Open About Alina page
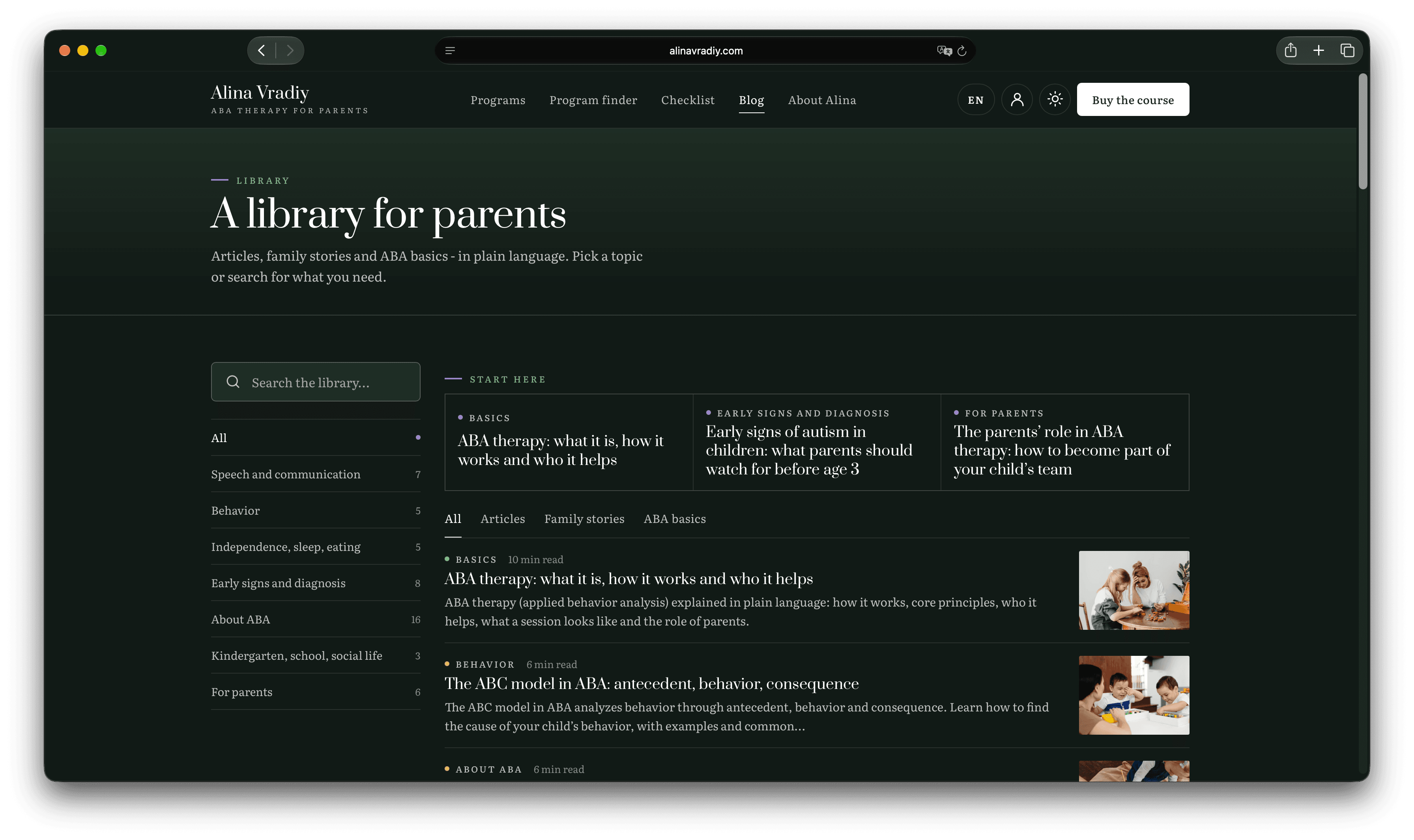 coord(822,100)
